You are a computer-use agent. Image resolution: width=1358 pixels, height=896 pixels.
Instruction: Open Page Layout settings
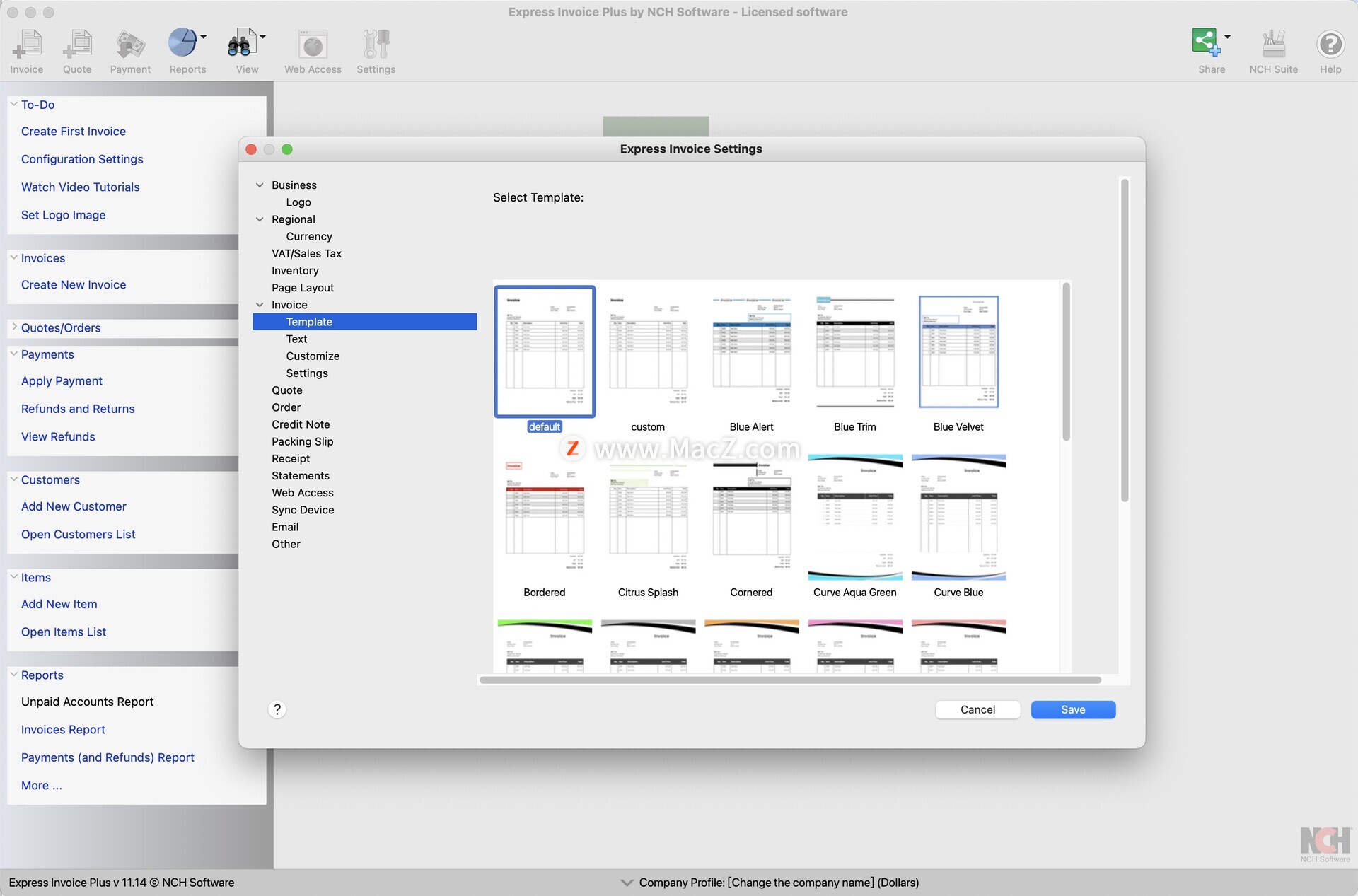[x=303, y=288]
